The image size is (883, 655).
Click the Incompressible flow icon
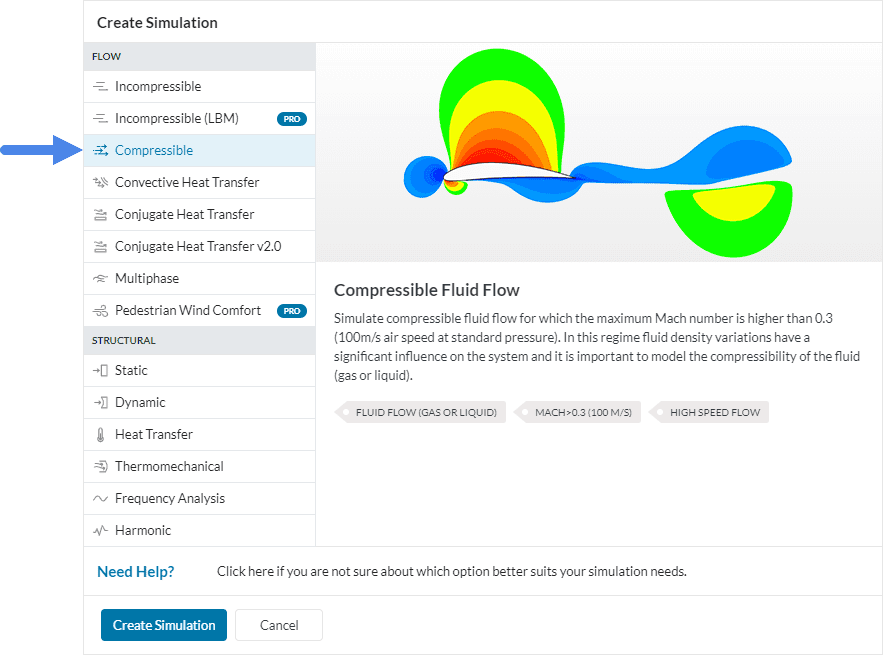[100, 87]
